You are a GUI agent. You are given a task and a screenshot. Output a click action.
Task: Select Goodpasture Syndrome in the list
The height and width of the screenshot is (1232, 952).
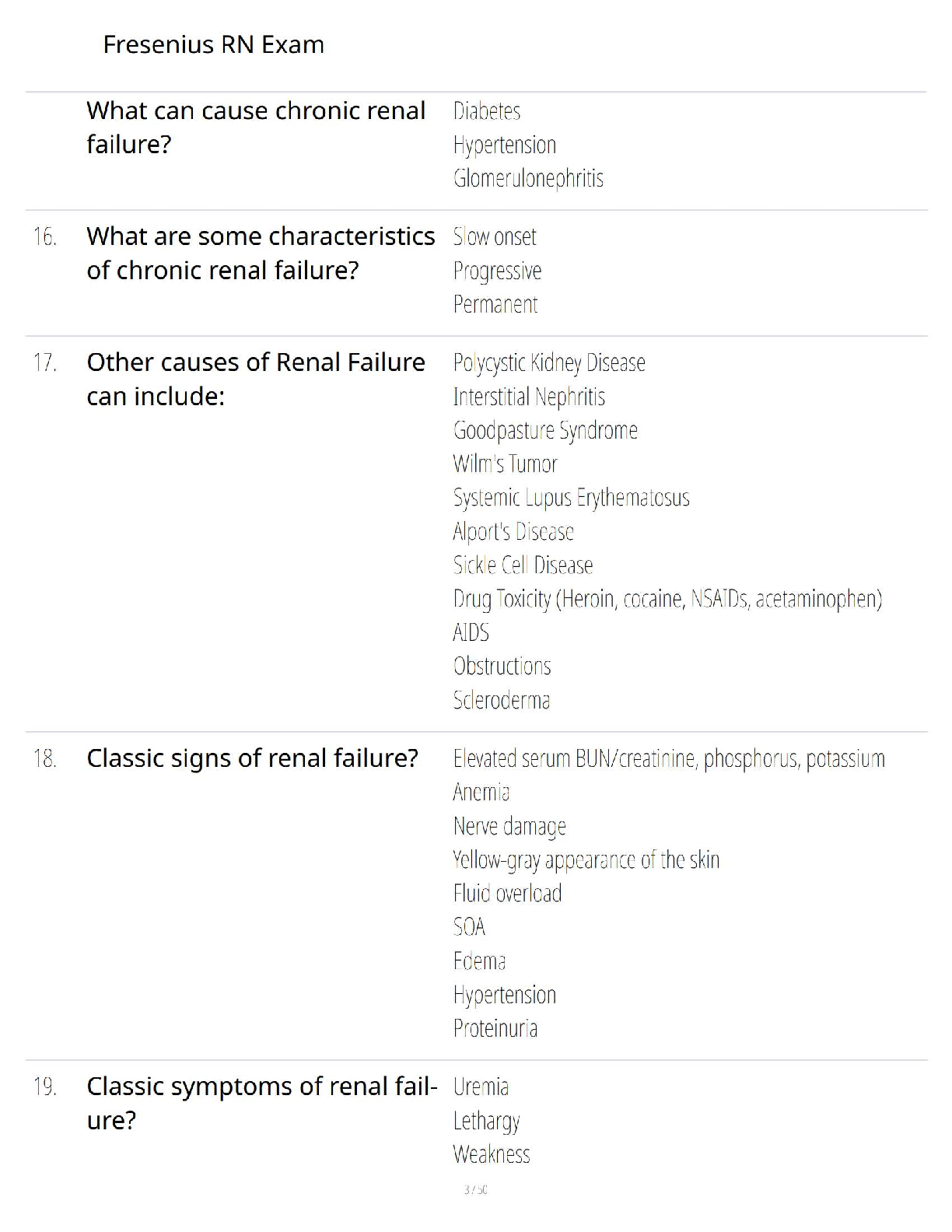coord(545,430)
